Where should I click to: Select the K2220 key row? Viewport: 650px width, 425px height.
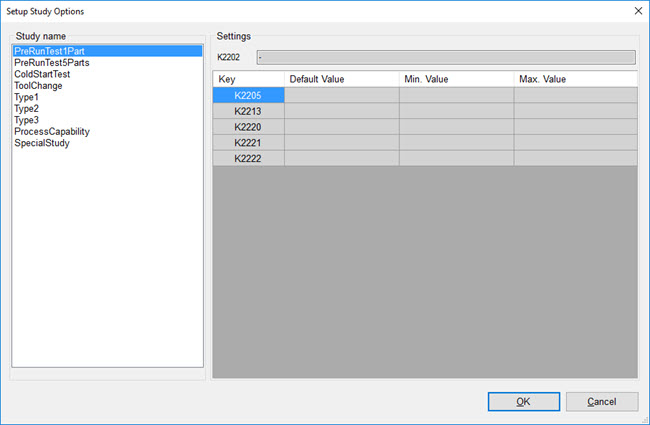point(249,127)
